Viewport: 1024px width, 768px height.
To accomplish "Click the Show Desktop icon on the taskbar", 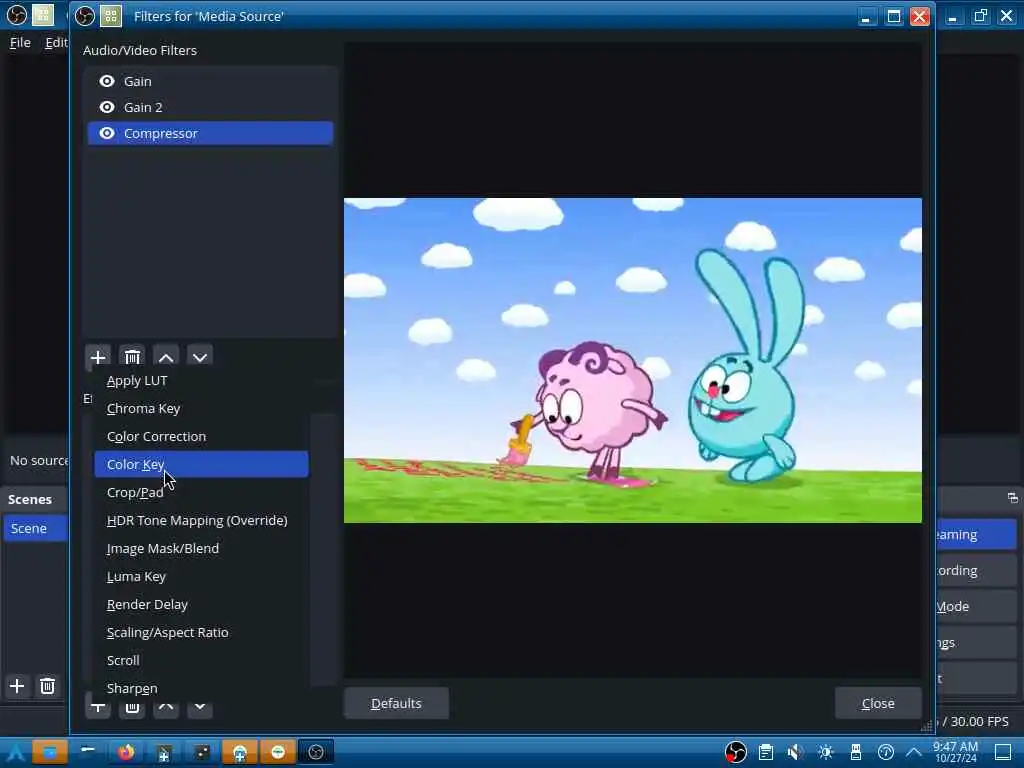I will [x=1004, y=752].
